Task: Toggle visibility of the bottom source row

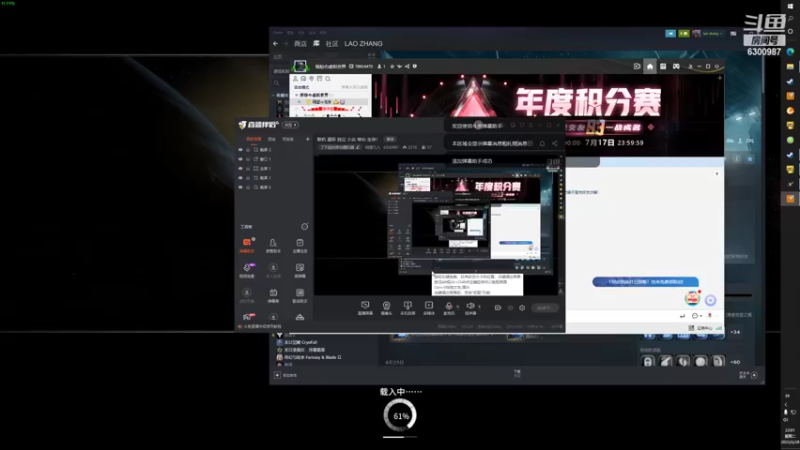Action: [240, 187]
